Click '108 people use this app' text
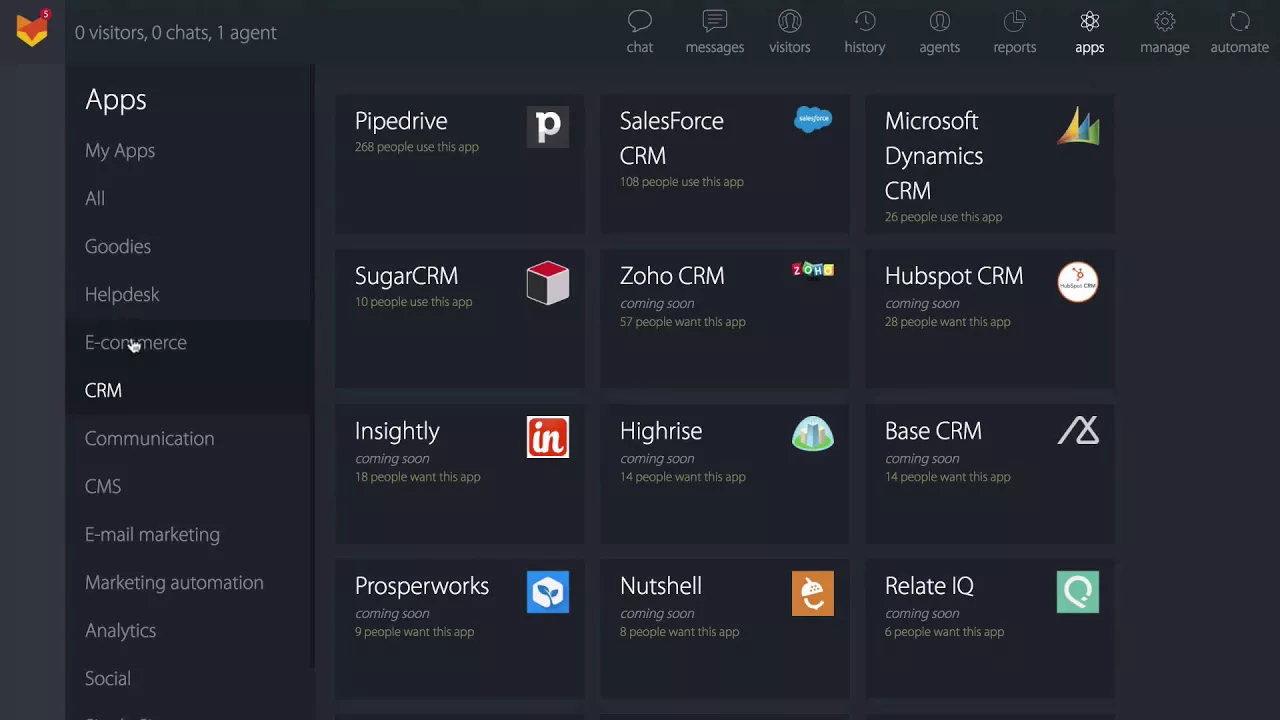Image resolution: width=1280 pixels, height=720 pixels. (682, 182)
